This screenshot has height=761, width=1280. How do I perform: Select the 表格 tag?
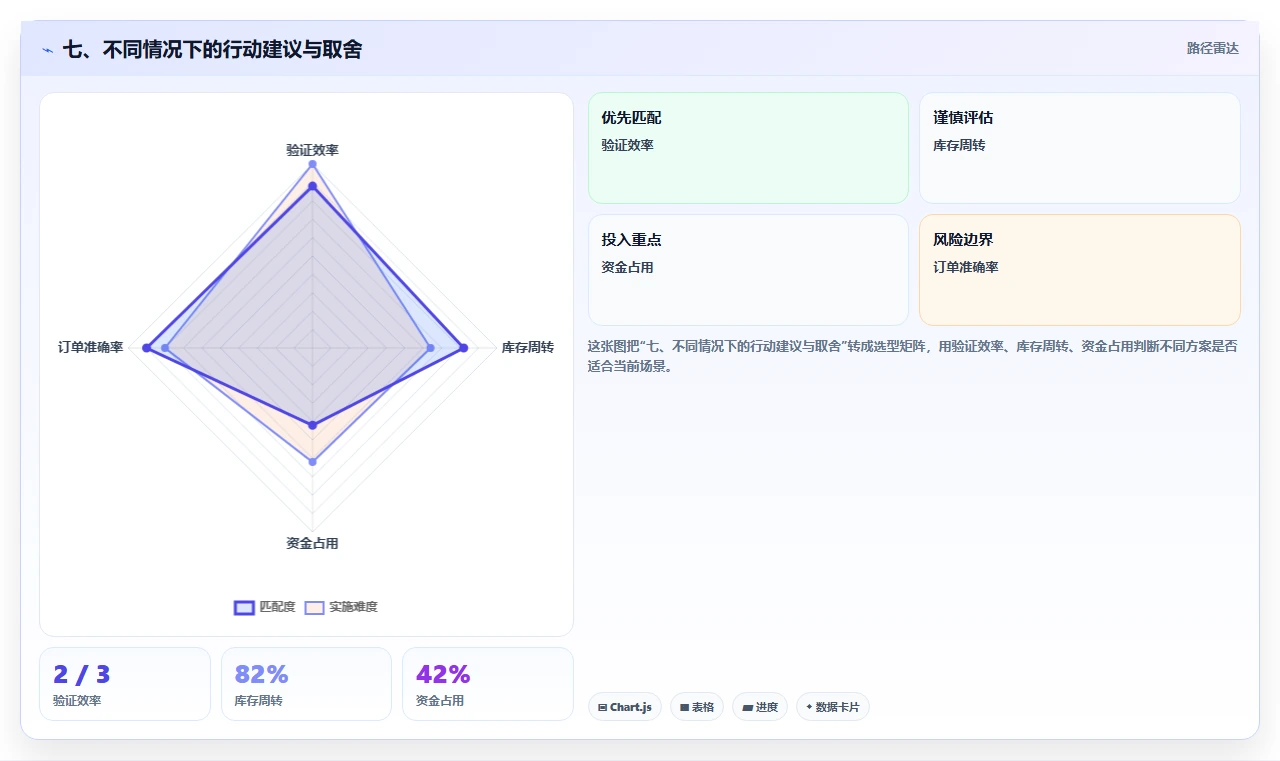pyautogui.click(x=697, y=707)
